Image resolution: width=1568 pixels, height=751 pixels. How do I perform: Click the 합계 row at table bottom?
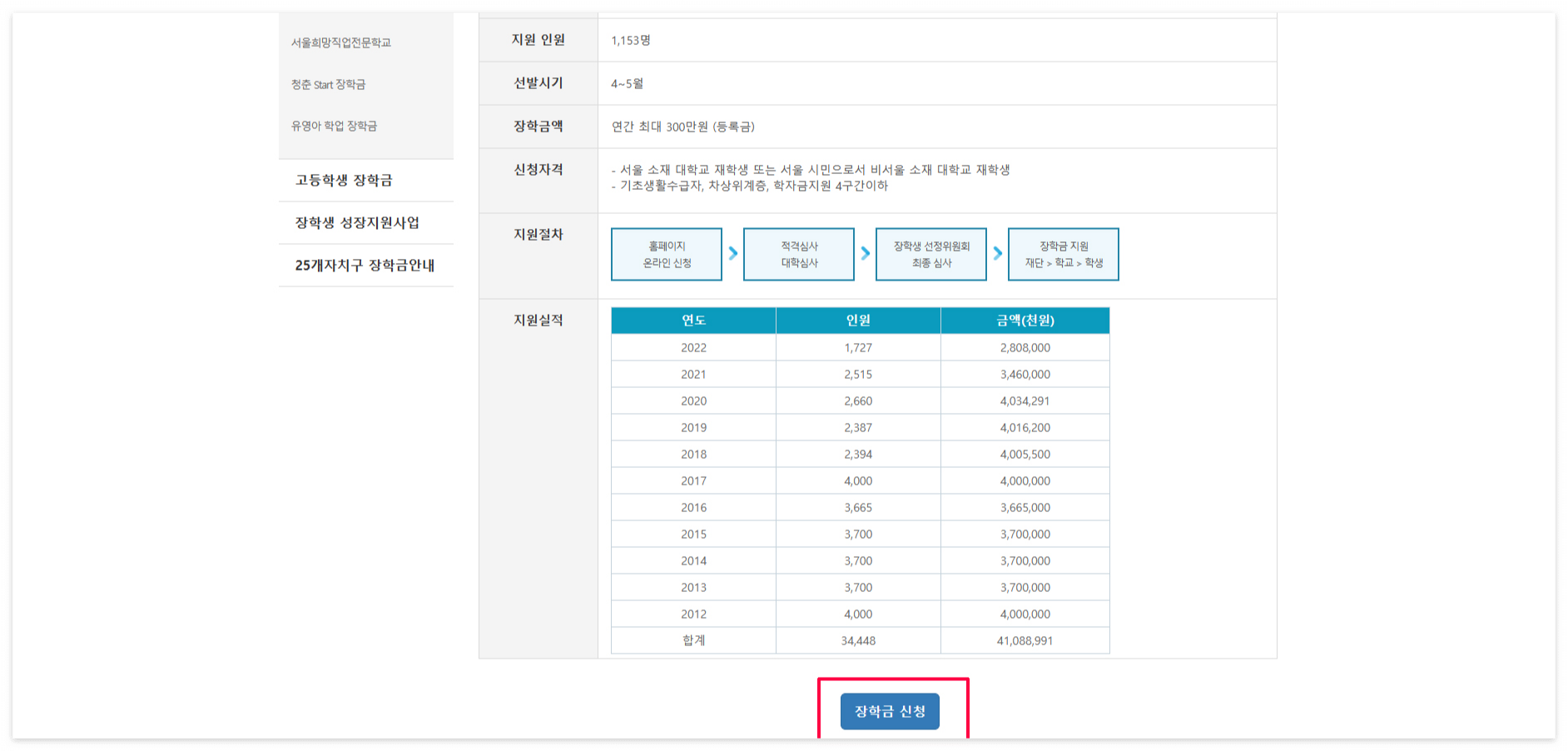pos(857,640)
